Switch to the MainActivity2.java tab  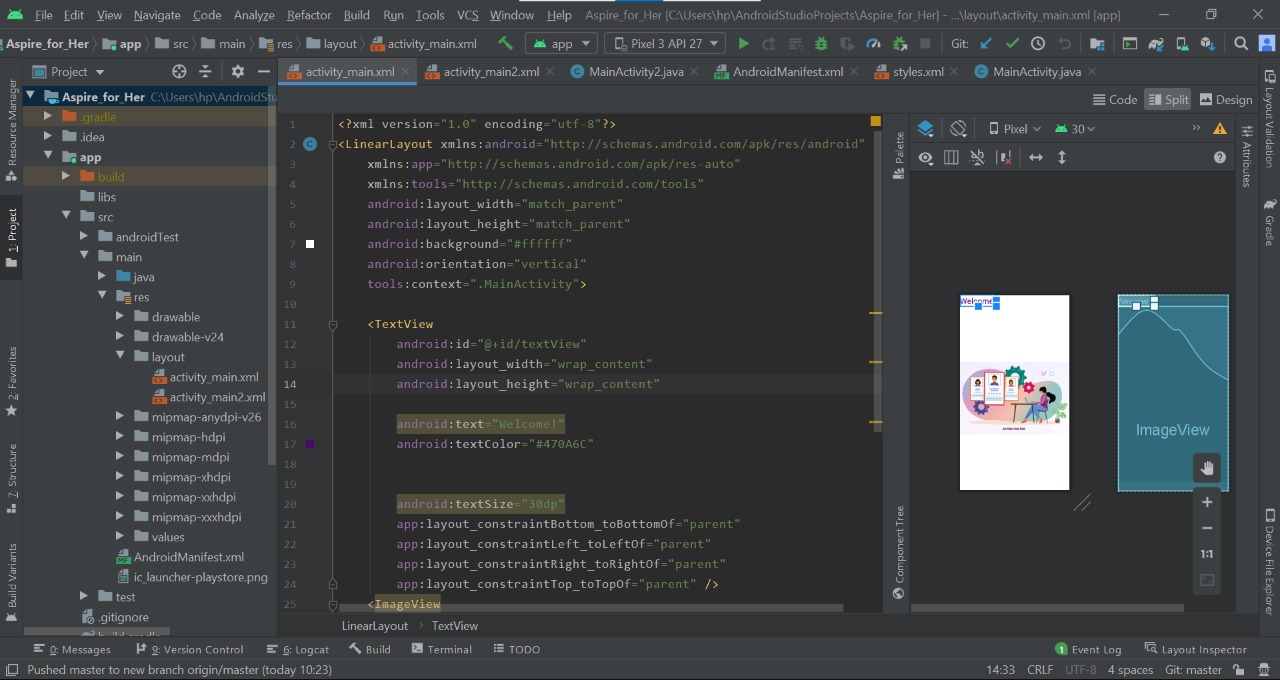point(635,72)
